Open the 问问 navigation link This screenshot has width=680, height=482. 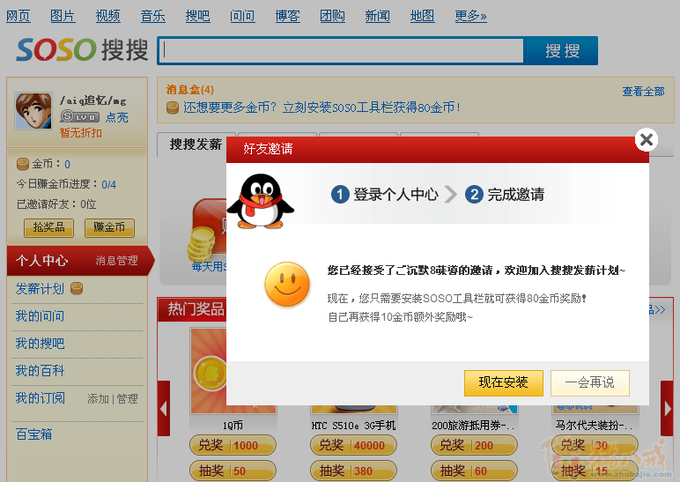pyautogui.click(x=242, y=16)
